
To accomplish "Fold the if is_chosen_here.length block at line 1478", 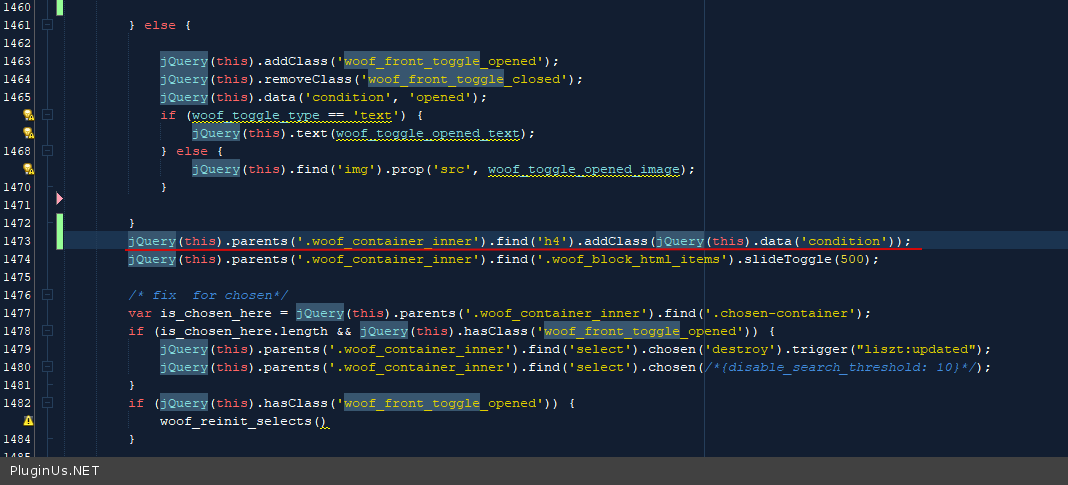I will [x=47, y=331].
